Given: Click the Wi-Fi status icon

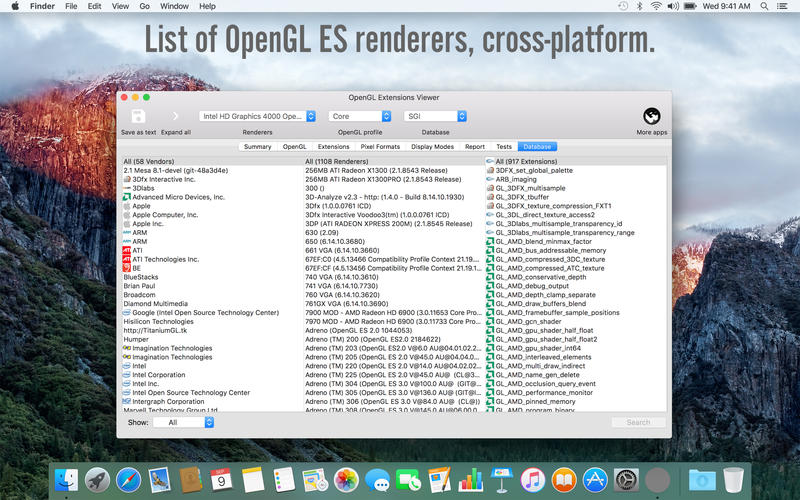Looking at the screenshot, I should click(656, 6).
